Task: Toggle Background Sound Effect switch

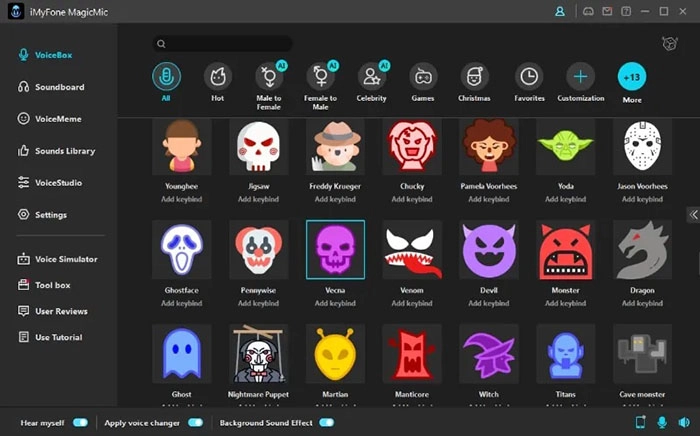Action: [x=326, y=423]
